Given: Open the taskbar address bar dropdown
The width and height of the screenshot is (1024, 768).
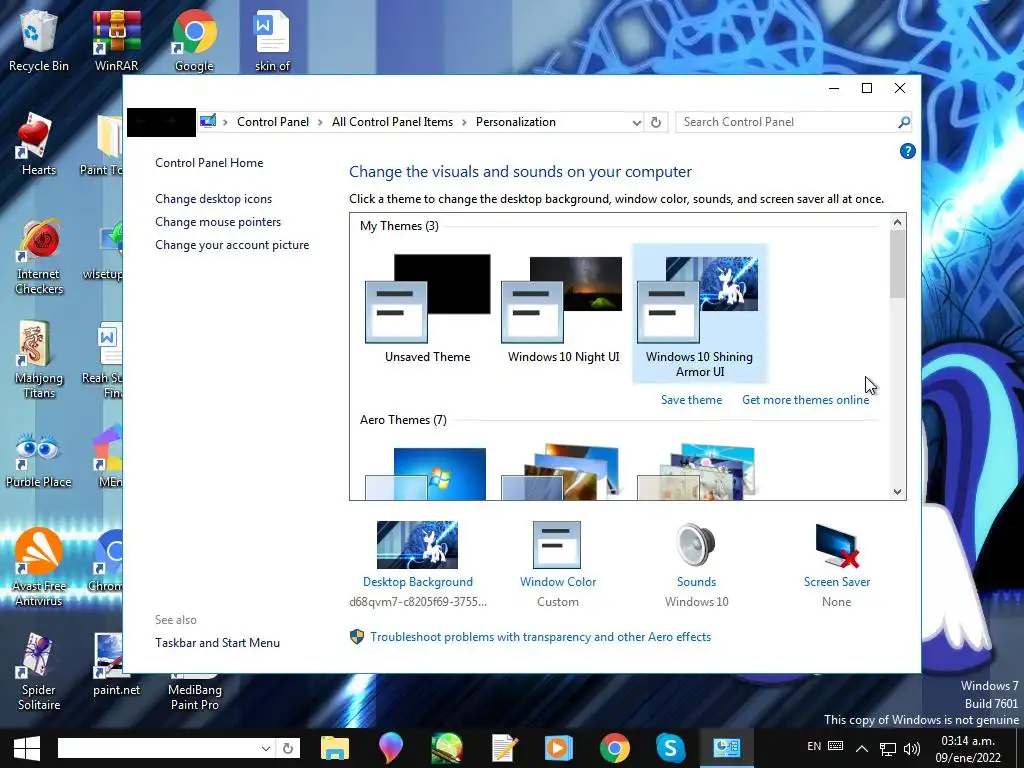Looking at the screenshot, I should (266, 748).
